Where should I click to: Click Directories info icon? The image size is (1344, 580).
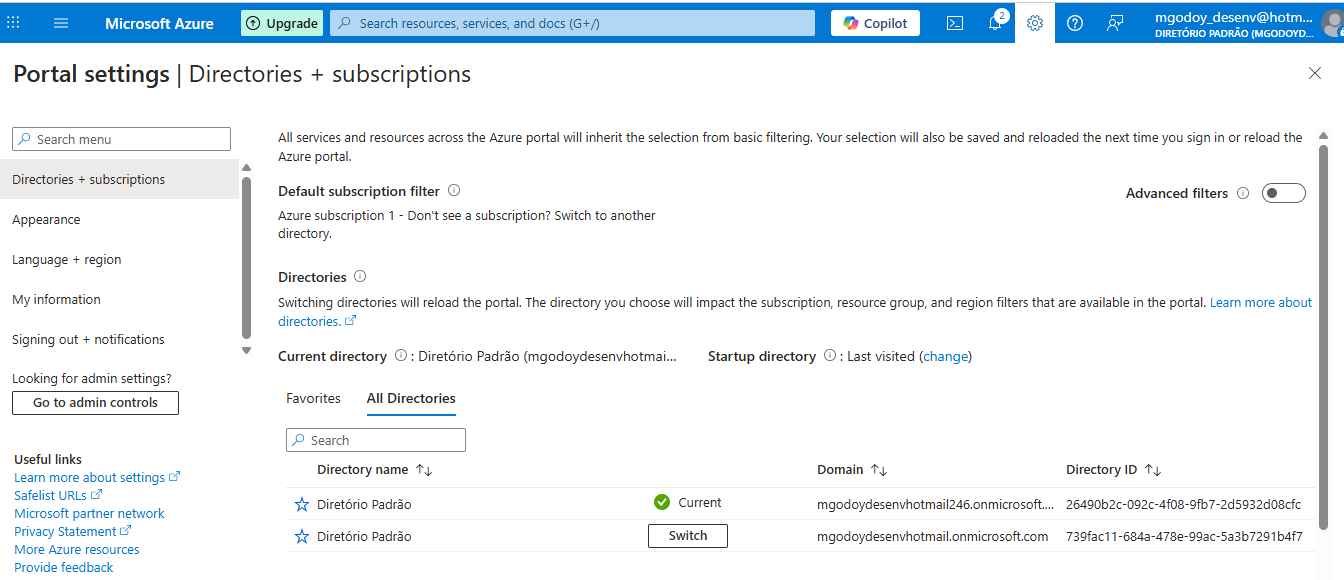pyautogui.click(x=360, y=276)
